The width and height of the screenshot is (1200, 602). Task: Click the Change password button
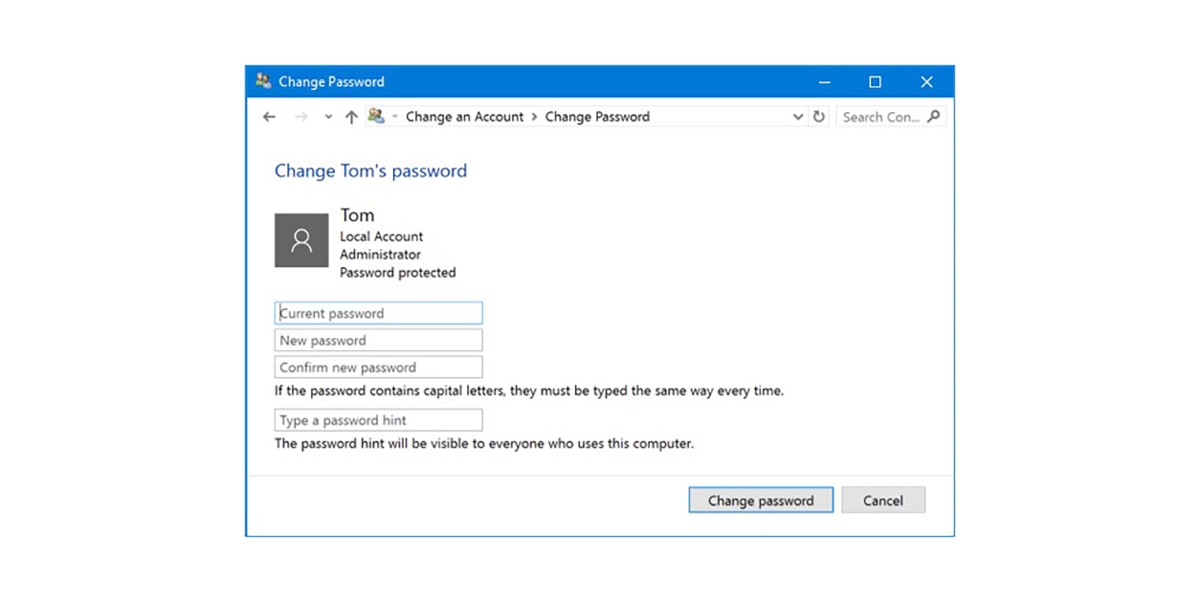761,500
